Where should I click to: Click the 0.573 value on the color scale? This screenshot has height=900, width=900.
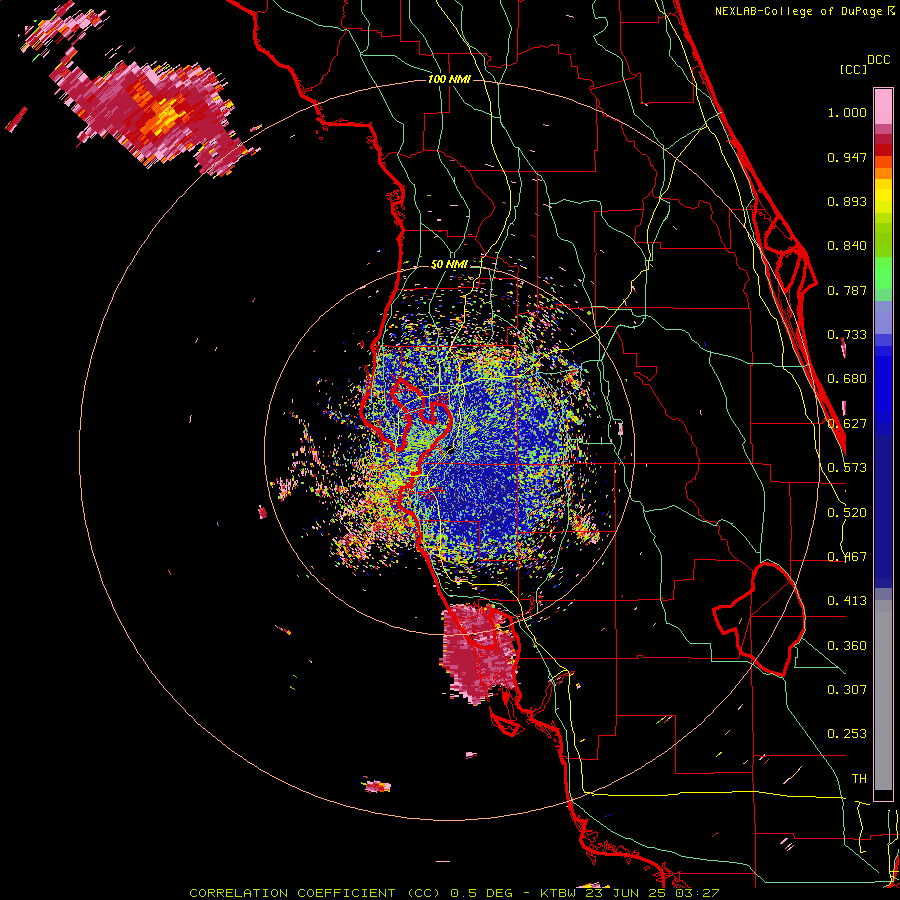pos(847,468)
